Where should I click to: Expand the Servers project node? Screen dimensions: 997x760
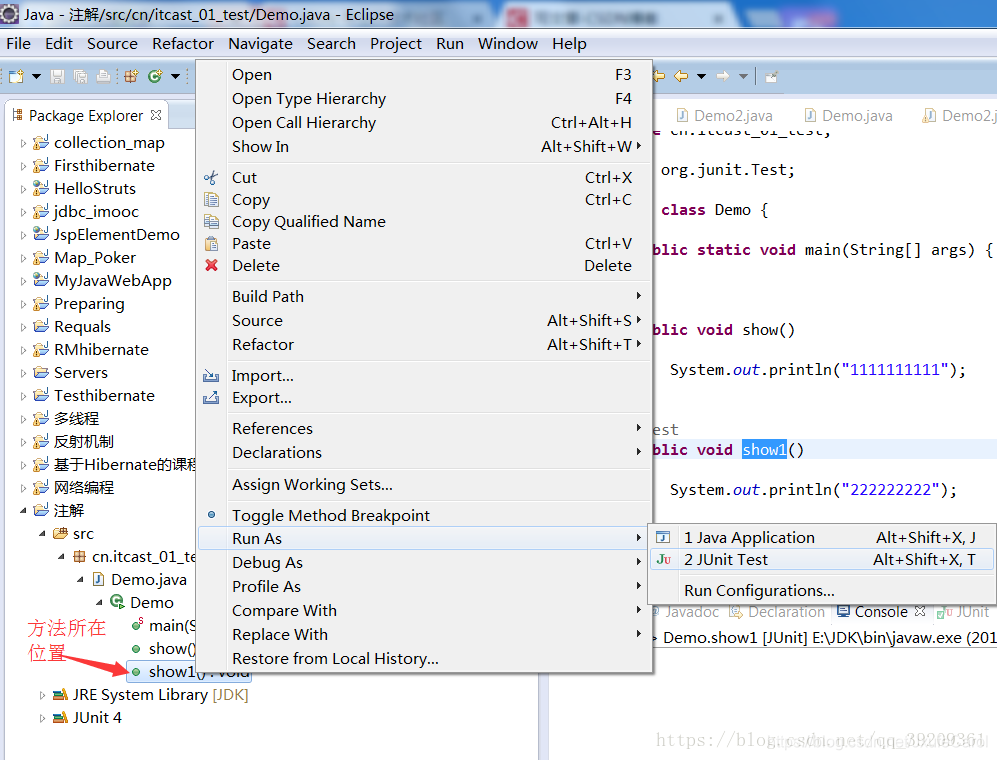click(24, 373)
